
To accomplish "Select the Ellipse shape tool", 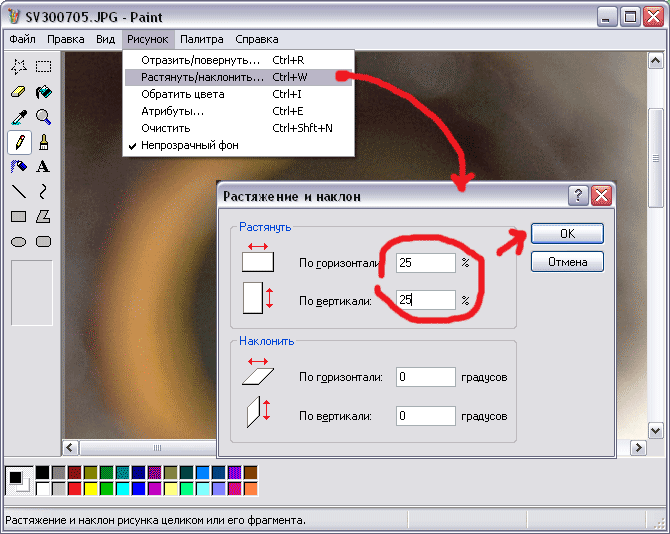I will coord(18,241).
